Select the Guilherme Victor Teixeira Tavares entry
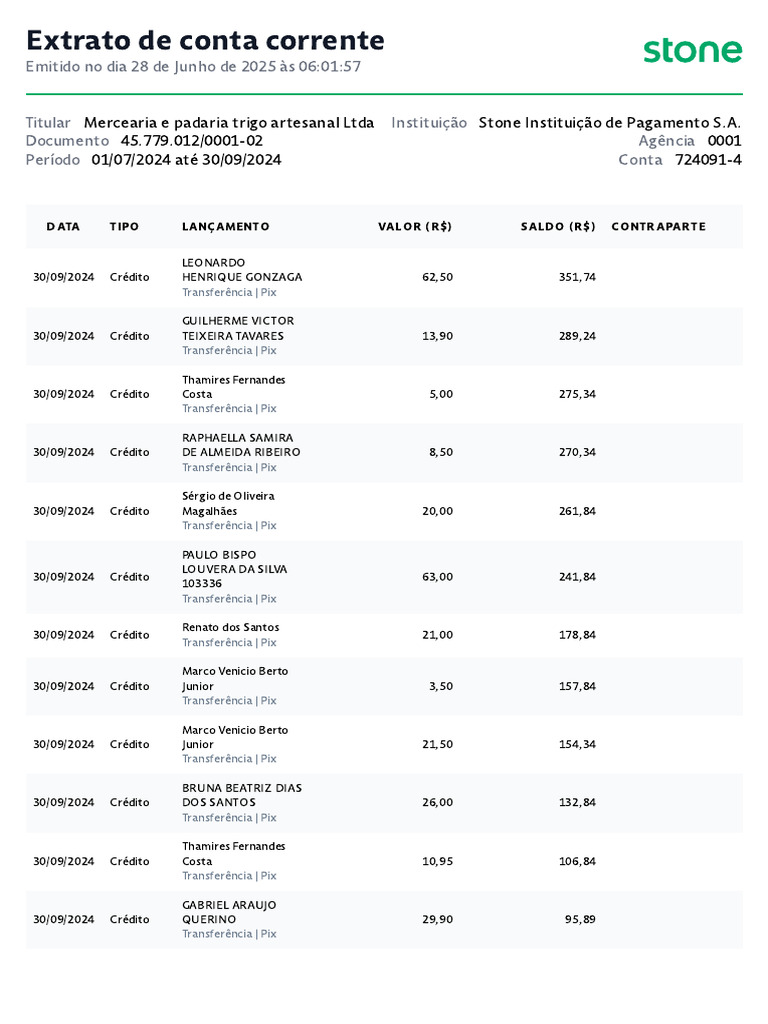Image resolution: width=768 pixels, height=1024 pixels. tap(238, 328)
